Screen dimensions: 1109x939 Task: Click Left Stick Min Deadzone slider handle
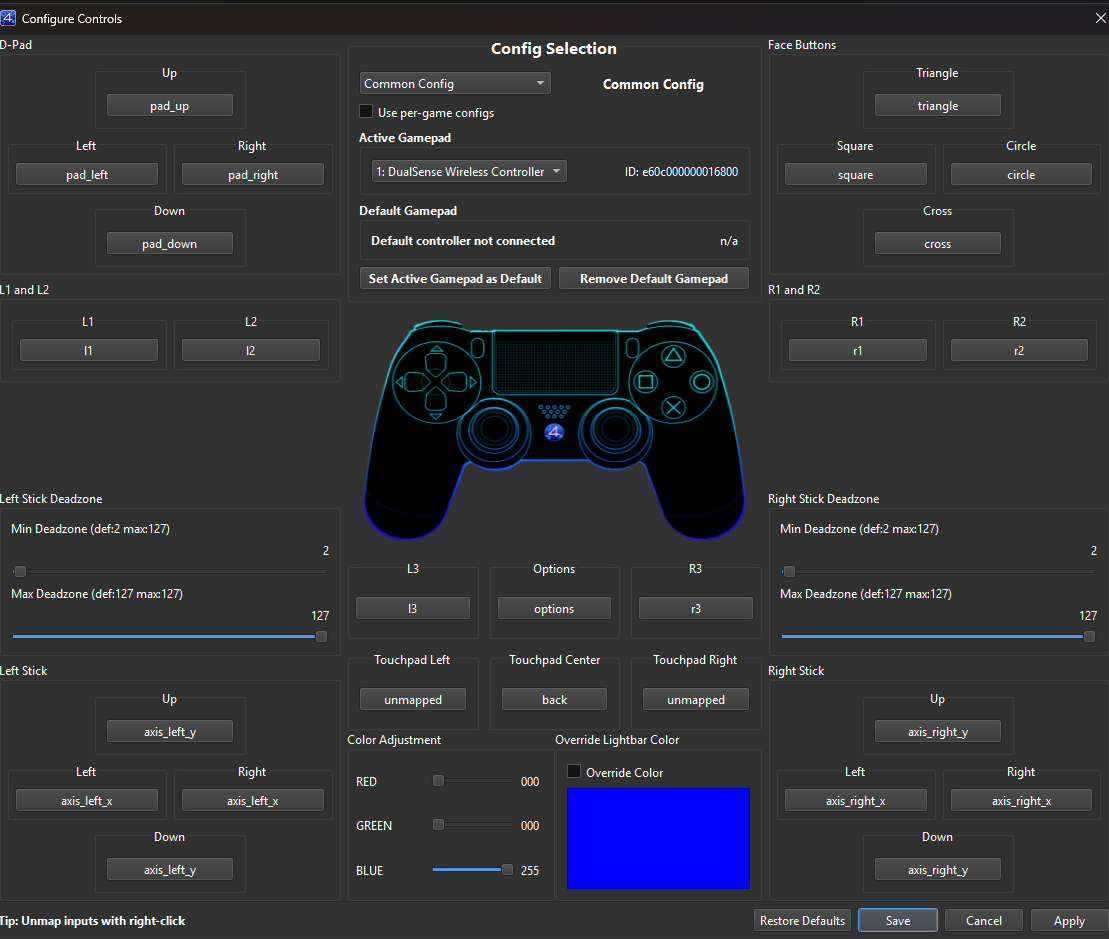pyautogui.click(x=21, y=571)
